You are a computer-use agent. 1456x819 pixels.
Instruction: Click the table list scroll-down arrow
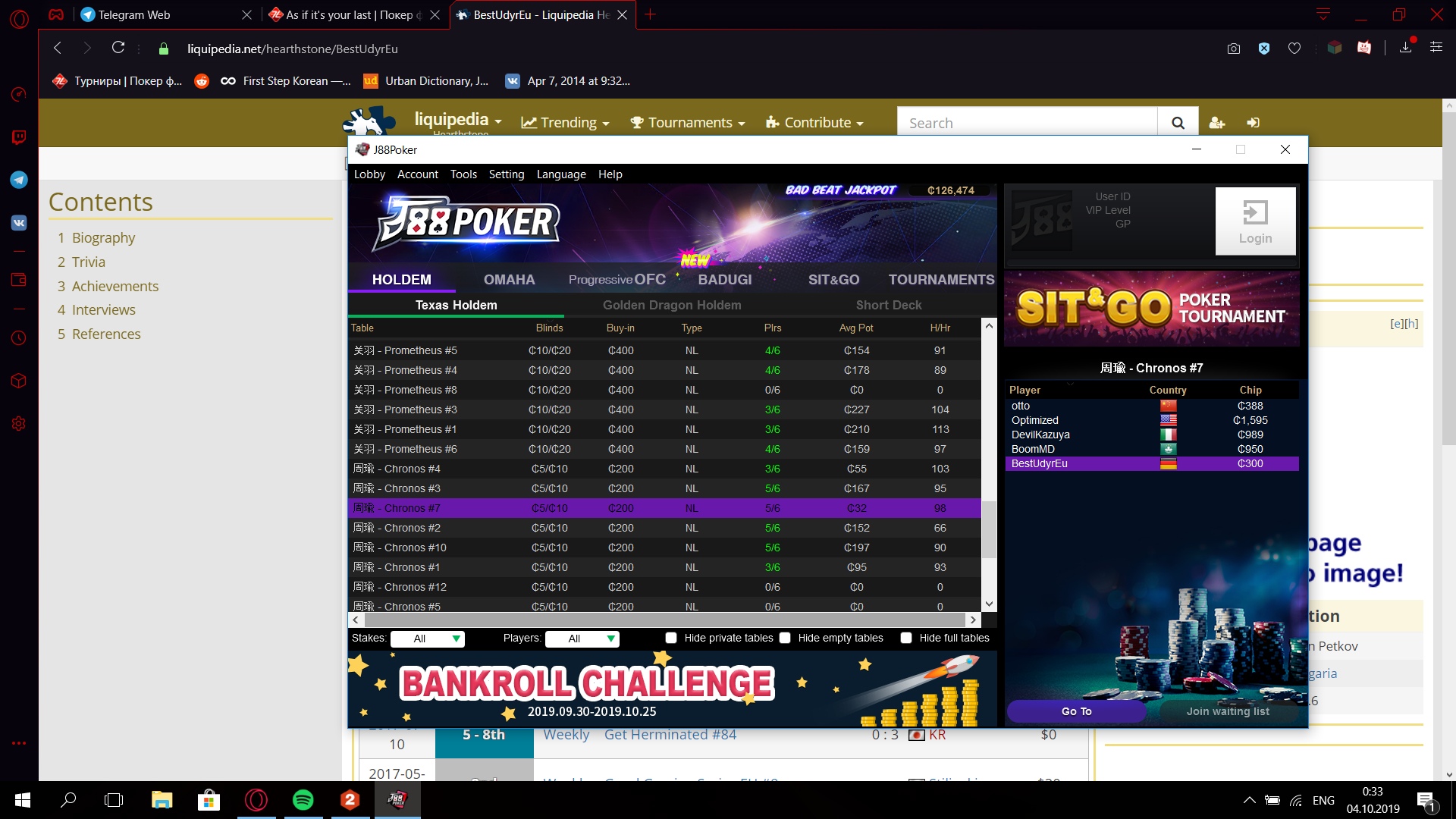[989, 604]
